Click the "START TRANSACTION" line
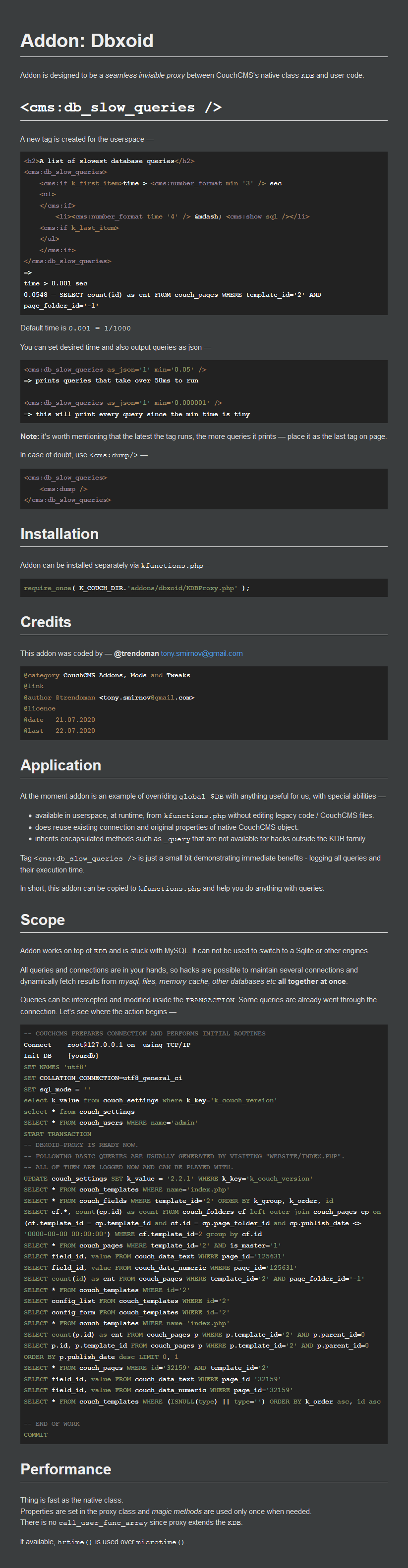 click(x=57, y=1134)
